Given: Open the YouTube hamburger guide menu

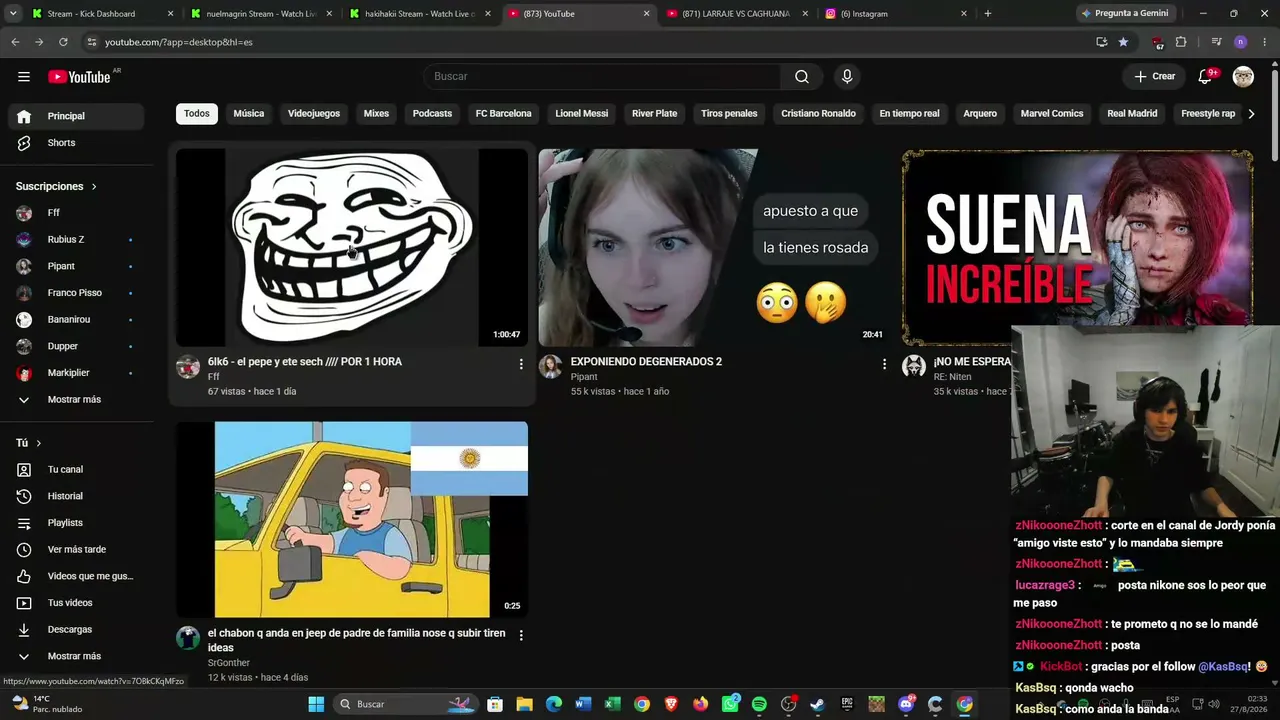Looking at the screenshot, I should (x=24, y=77).
